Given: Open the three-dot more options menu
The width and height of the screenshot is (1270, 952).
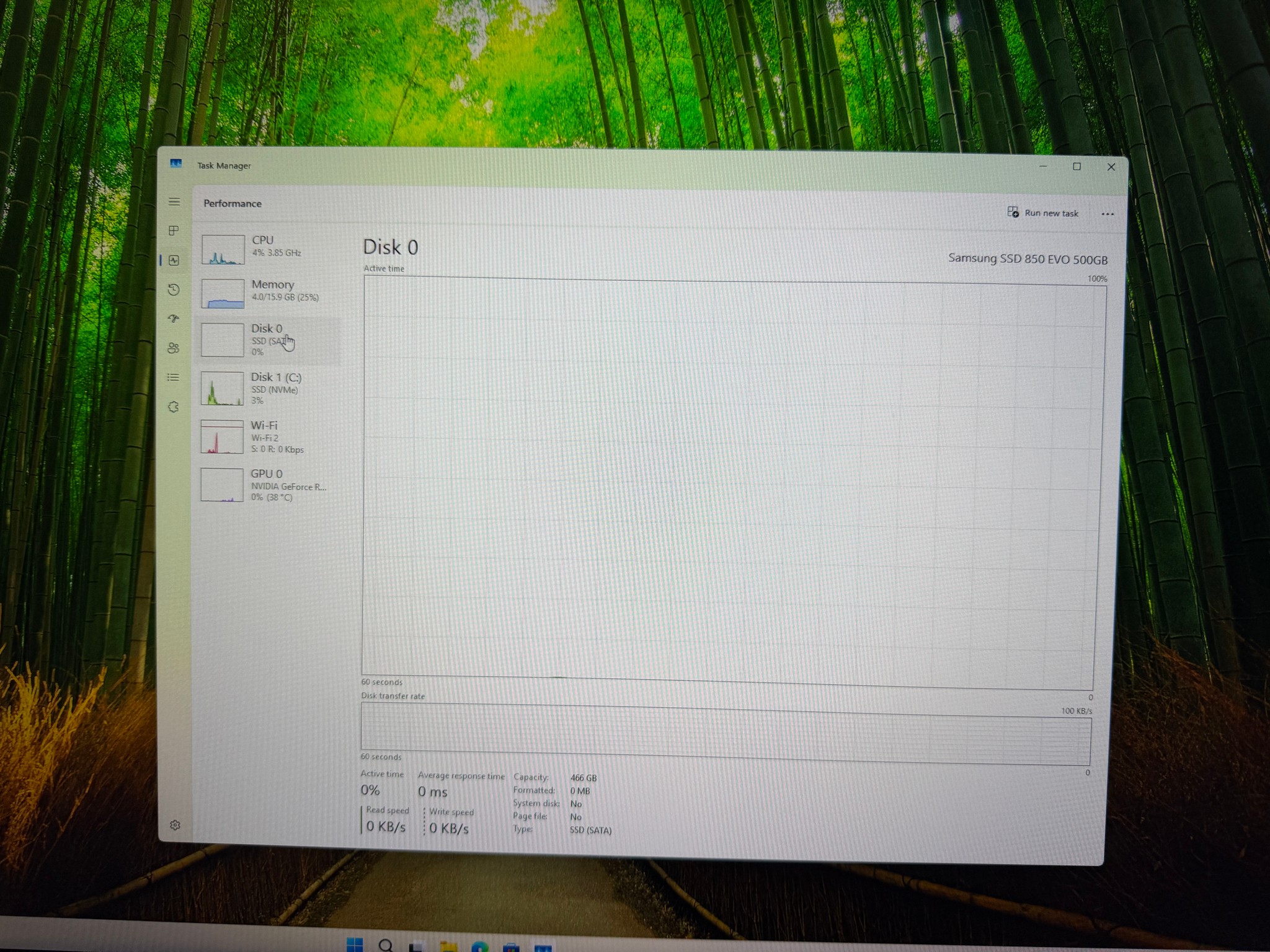Looking at the screenshot, I should coord(1108,214).
